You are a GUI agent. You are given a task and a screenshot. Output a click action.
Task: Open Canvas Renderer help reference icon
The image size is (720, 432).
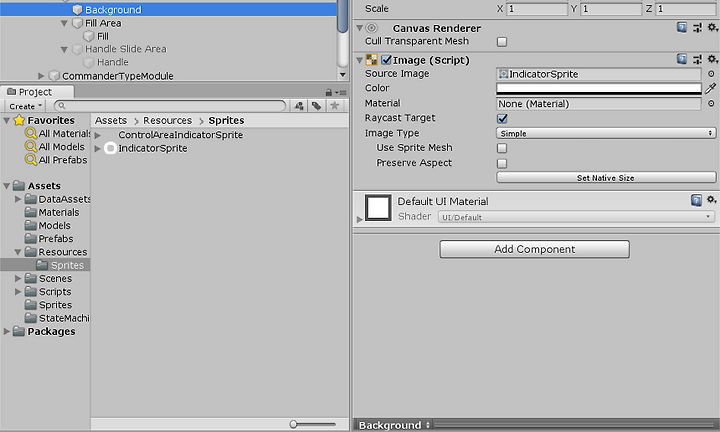click(682, 28)
